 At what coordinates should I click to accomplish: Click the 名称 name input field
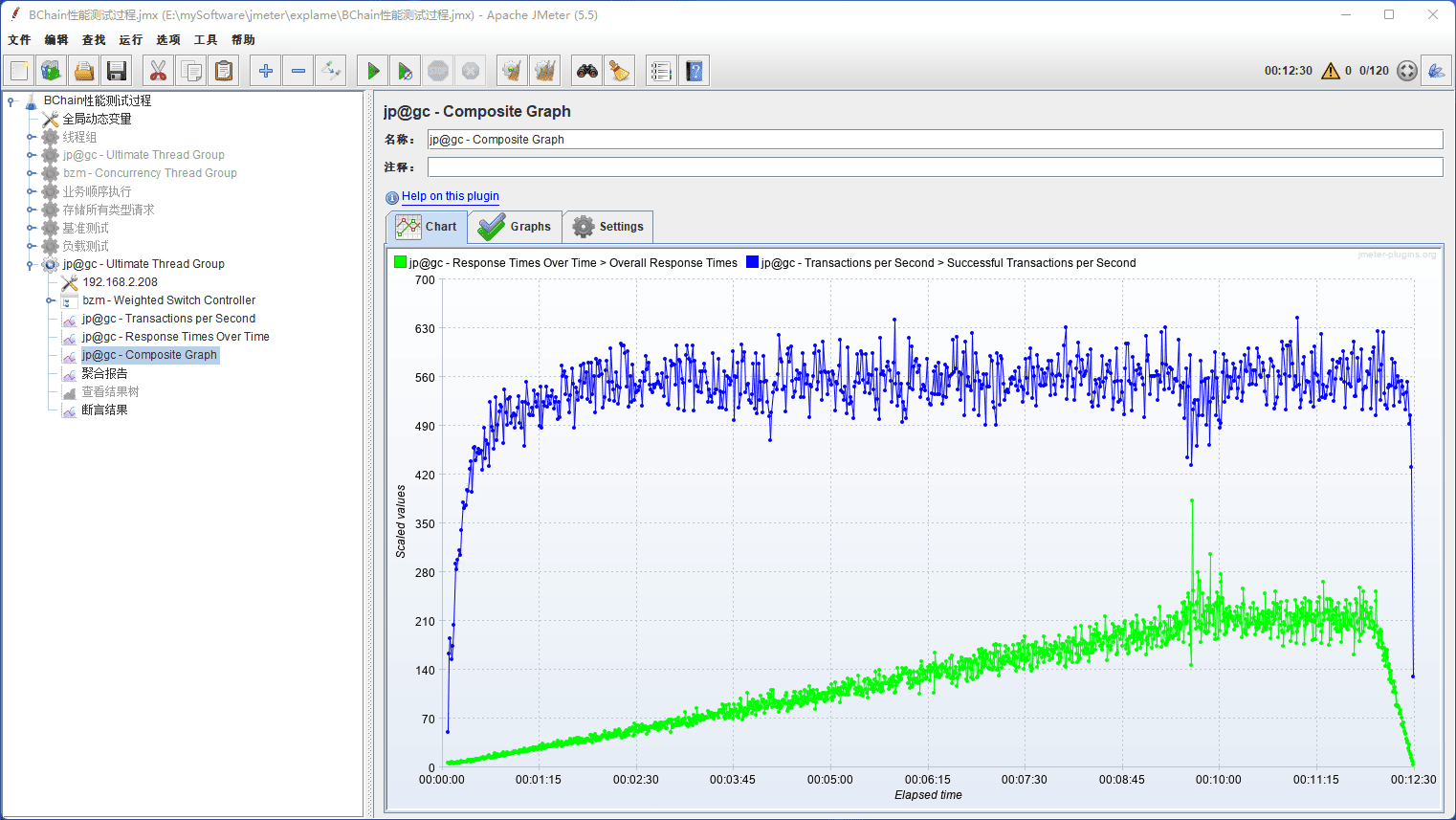[934, 140]
